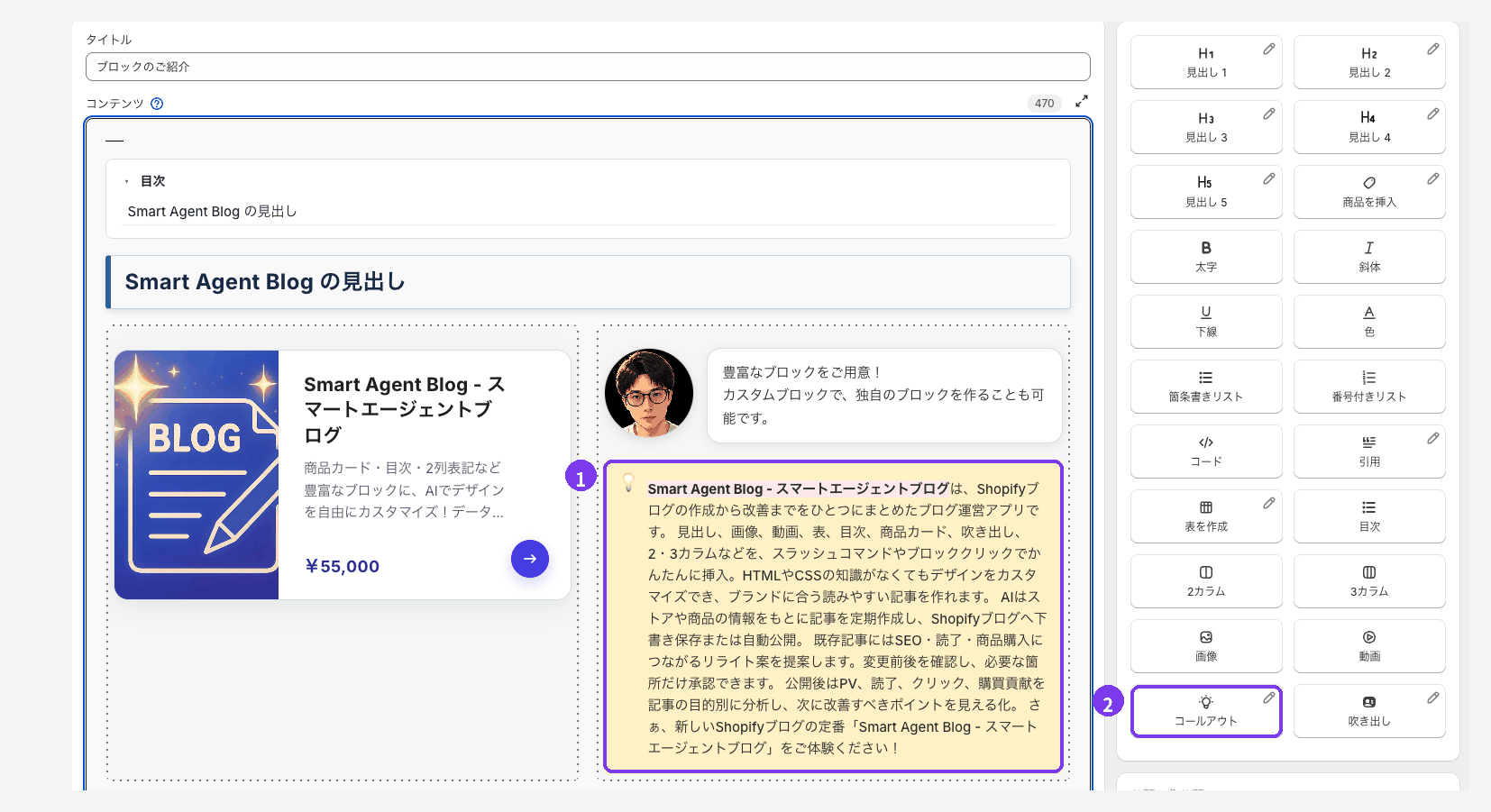Viewport: 1491px width, 812px height.
Task: Insert a 画像 image block
Action: (1206, 646)
